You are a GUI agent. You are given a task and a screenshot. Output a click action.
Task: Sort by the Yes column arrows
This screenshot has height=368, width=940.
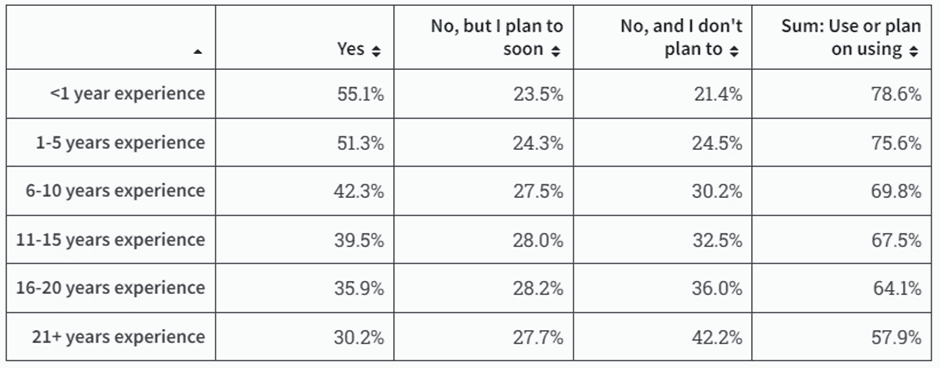point(376,52)
